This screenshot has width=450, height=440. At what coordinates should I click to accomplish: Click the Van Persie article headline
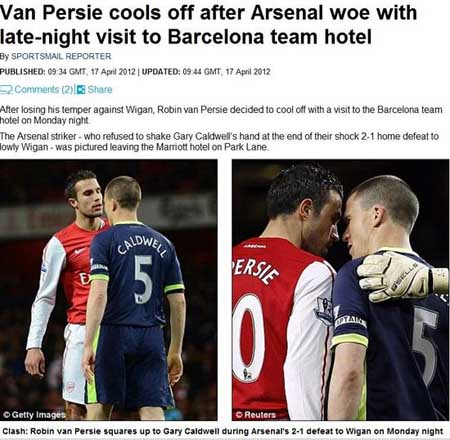pyautogui.click(x=209, y=24)
